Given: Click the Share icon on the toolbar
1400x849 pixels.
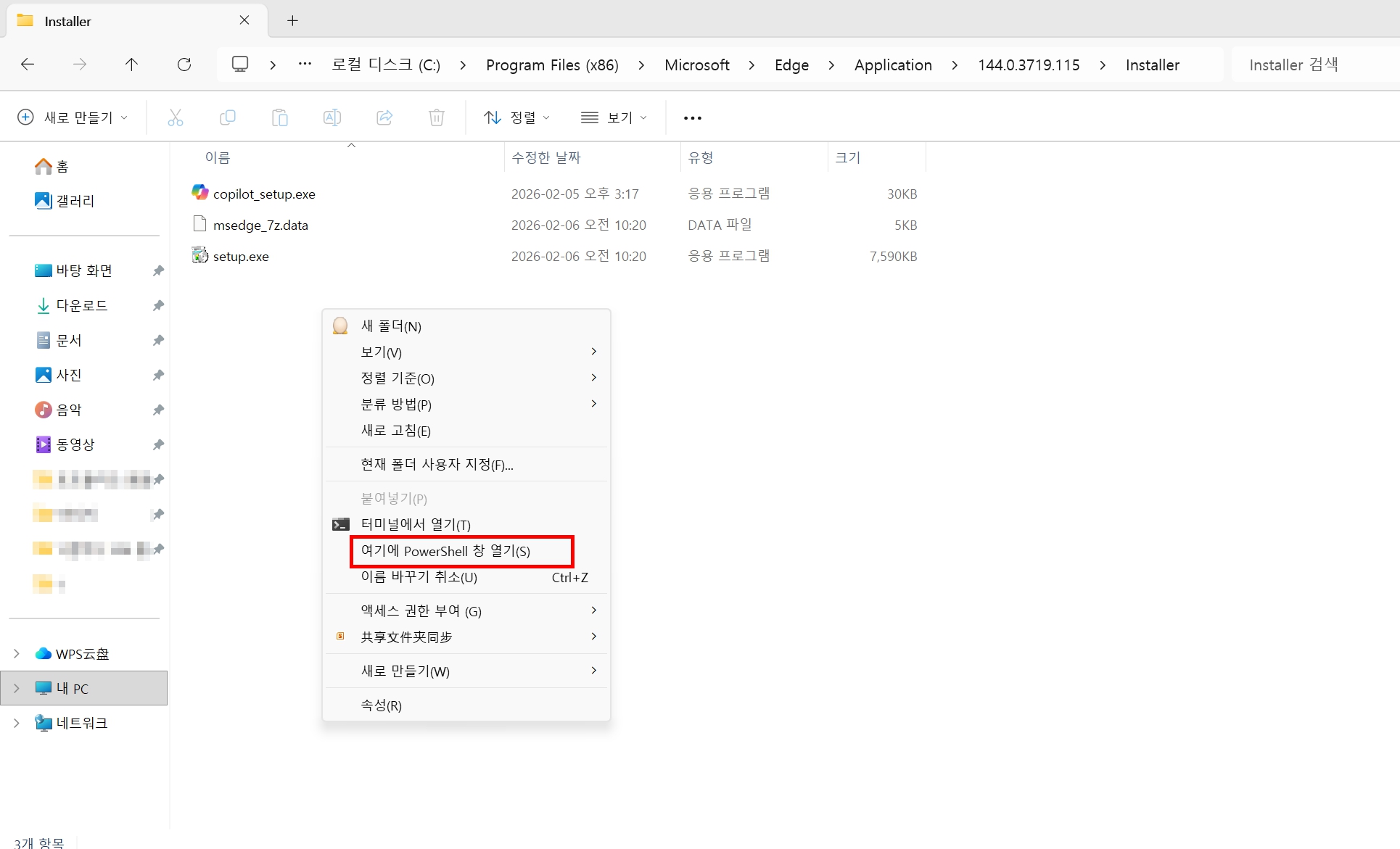Looking at the screenshot, I should [x=384, y=117].
